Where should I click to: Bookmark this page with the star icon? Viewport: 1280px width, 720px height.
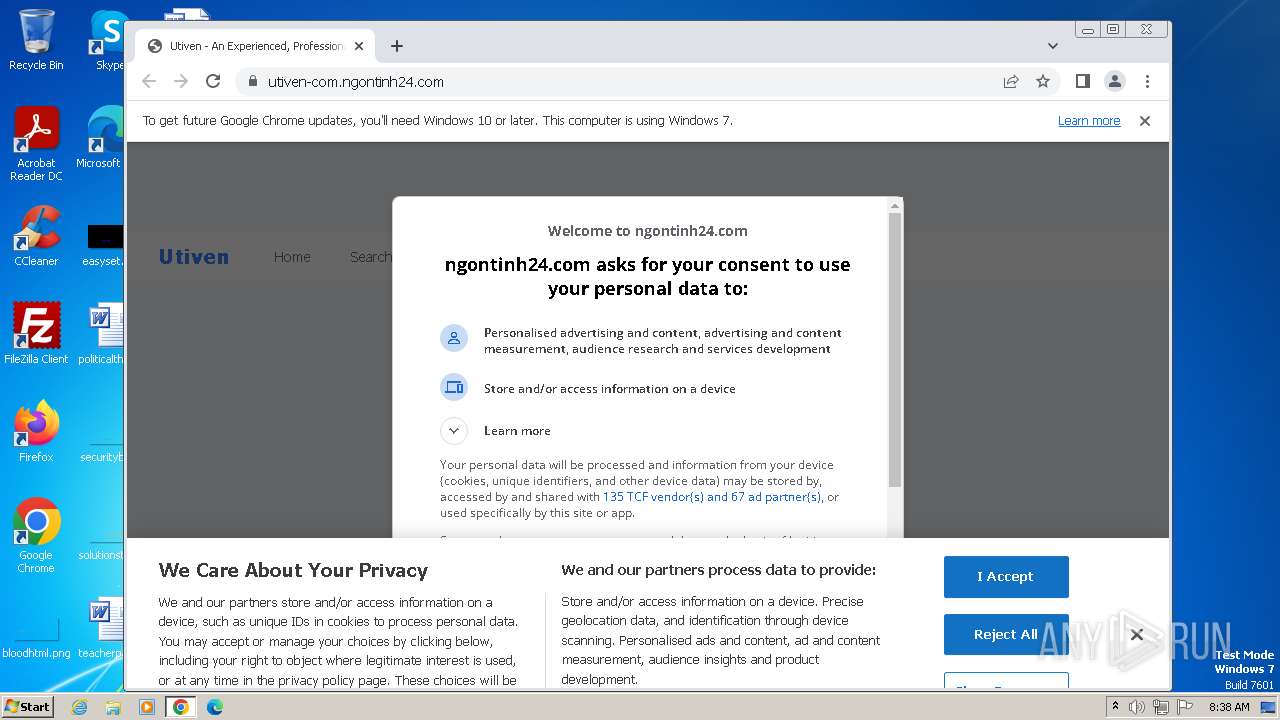(x=1043, y=81)
